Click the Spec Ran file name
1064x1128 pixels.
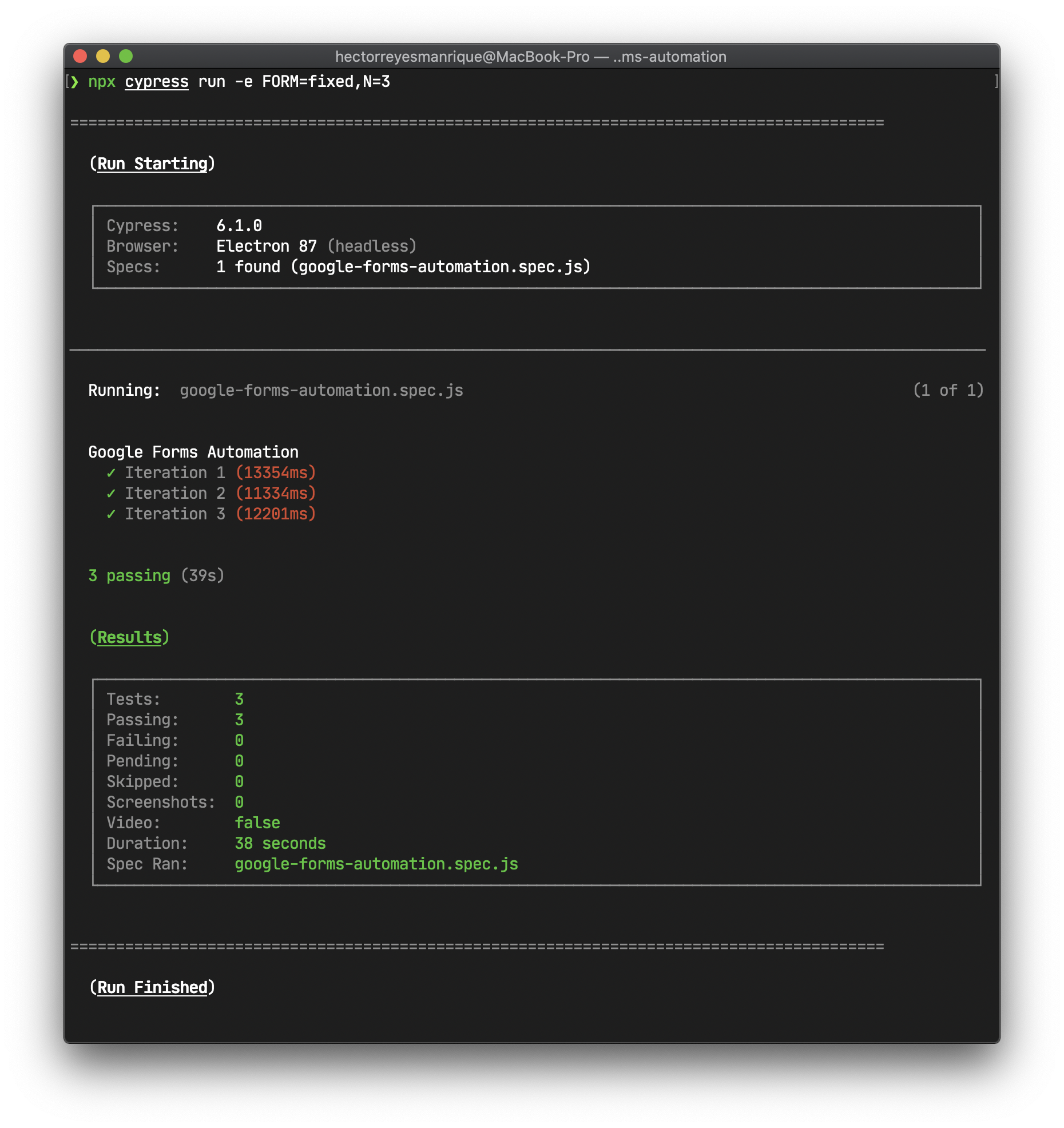[376, 864]
